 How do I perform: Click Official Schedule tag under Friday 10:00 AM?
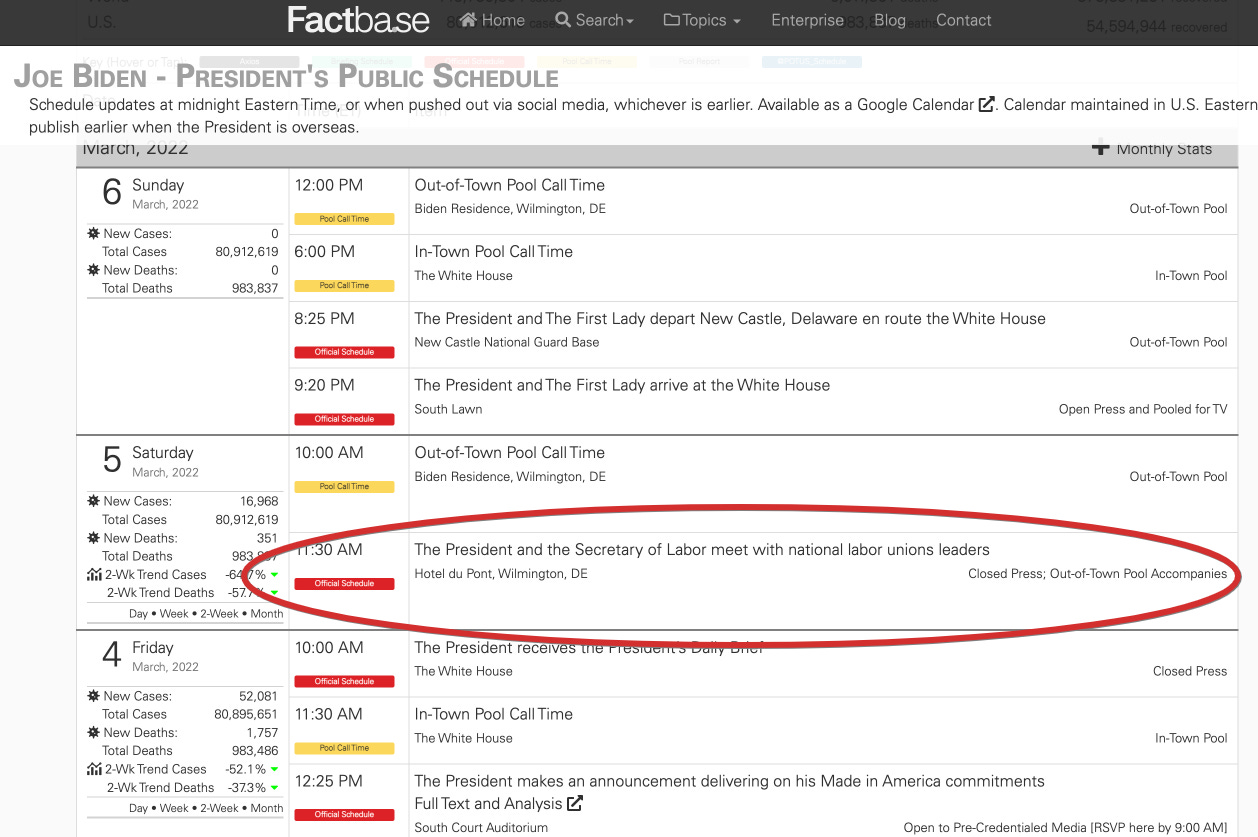click(344, 681)
